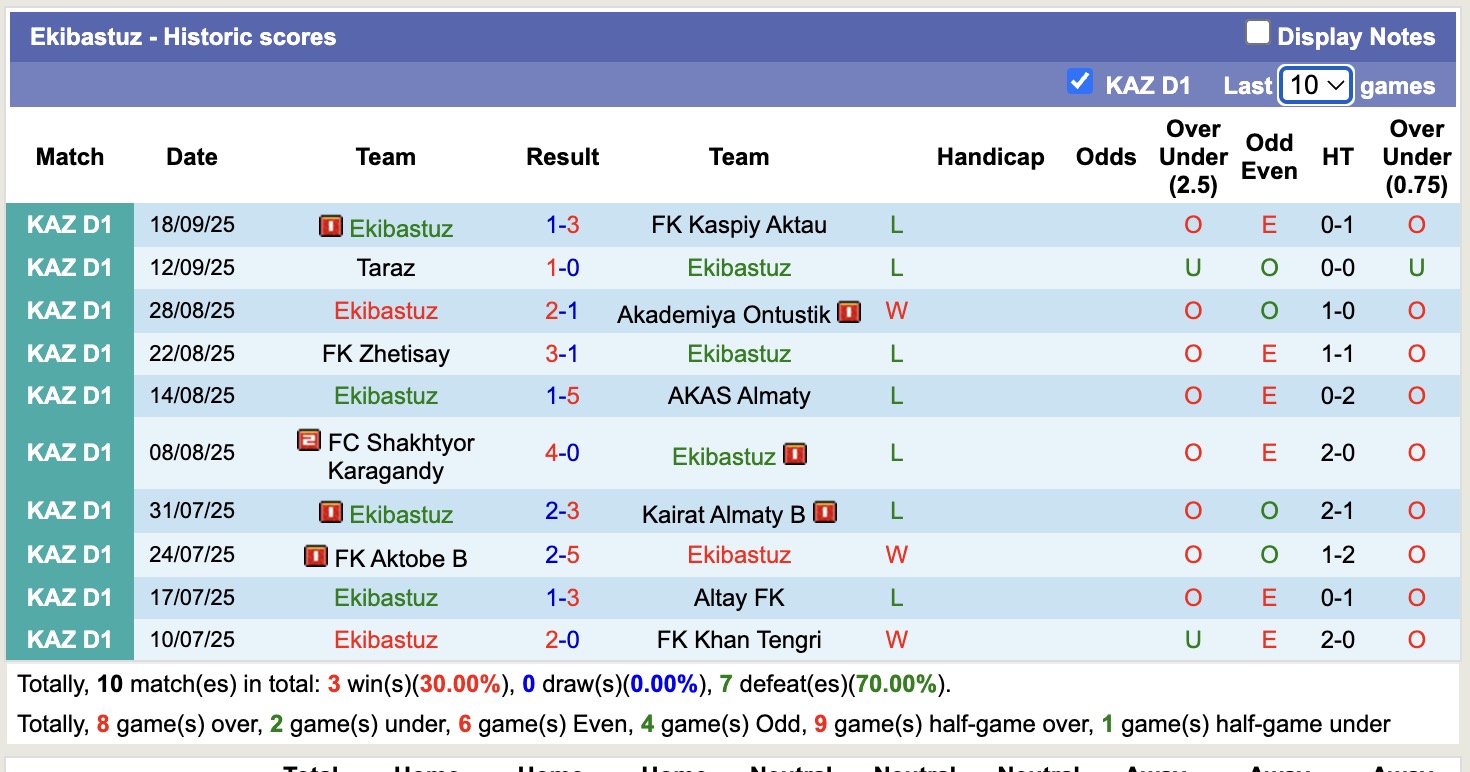The height and width of the screenshot is (772, 1470).
Task: Open AKAS Almaty team link
Action: [x=739, y=396]
